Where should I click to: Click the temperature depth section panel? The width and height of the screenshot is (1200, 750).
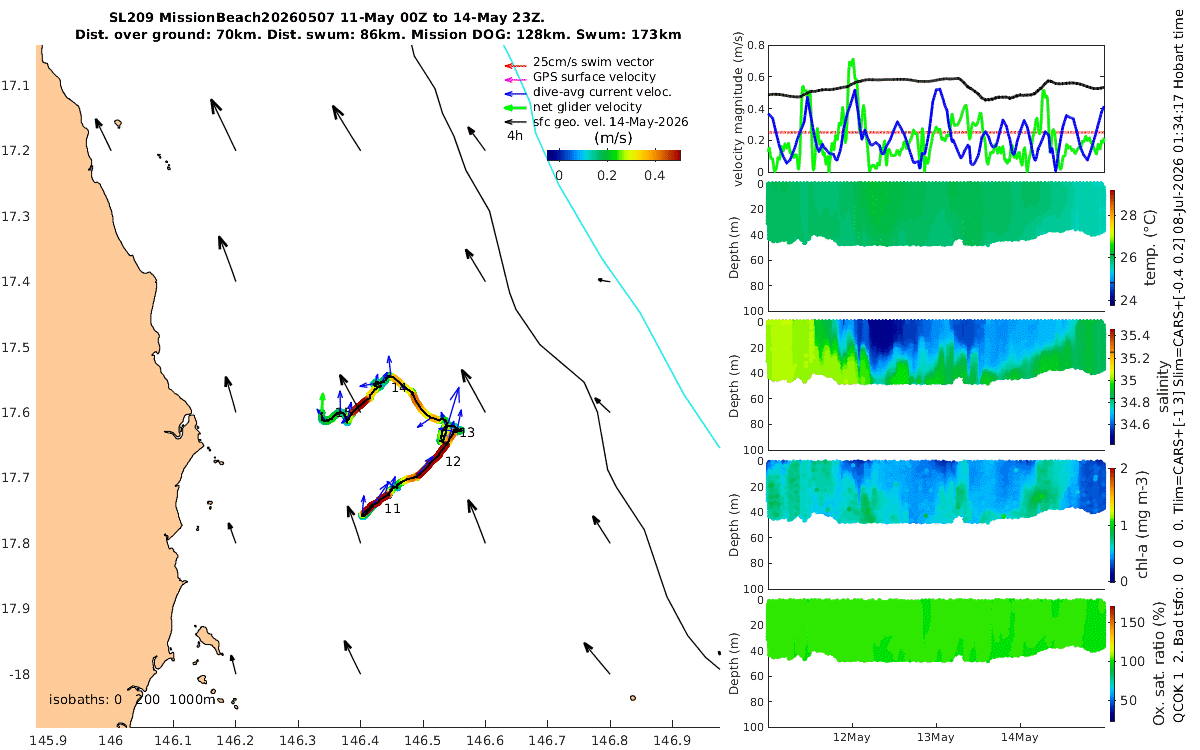936,245
